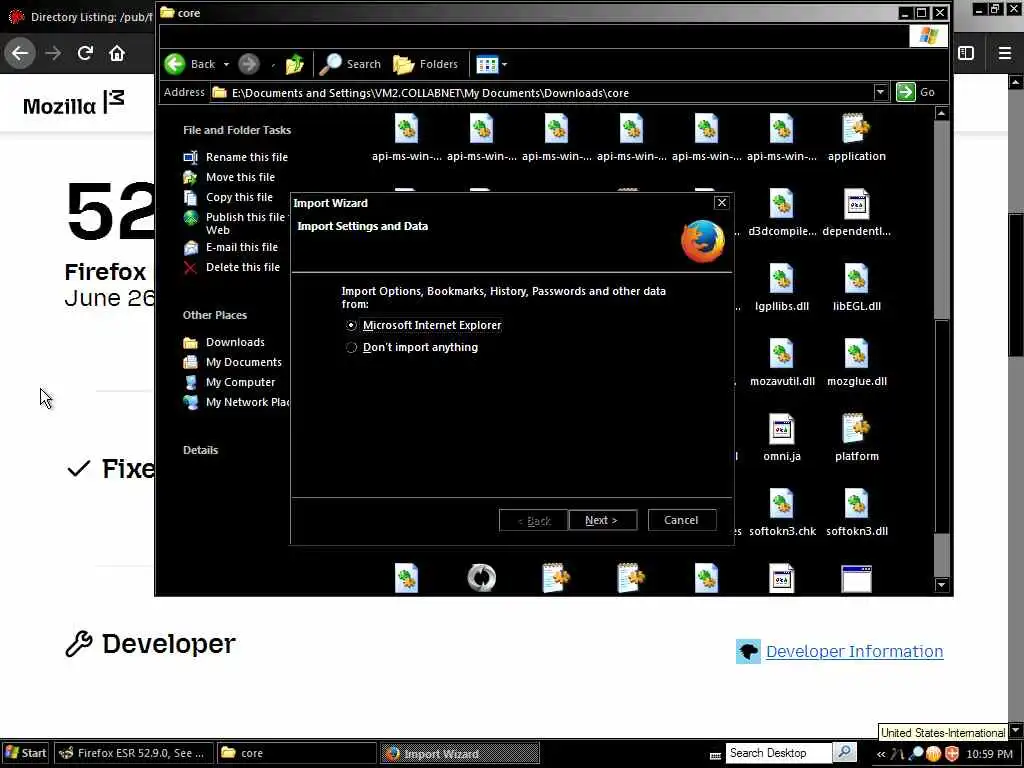Viewport: 1024px width, 768px height.
Task: Click the Mozilla logo on page
Action: coord(73,104)
